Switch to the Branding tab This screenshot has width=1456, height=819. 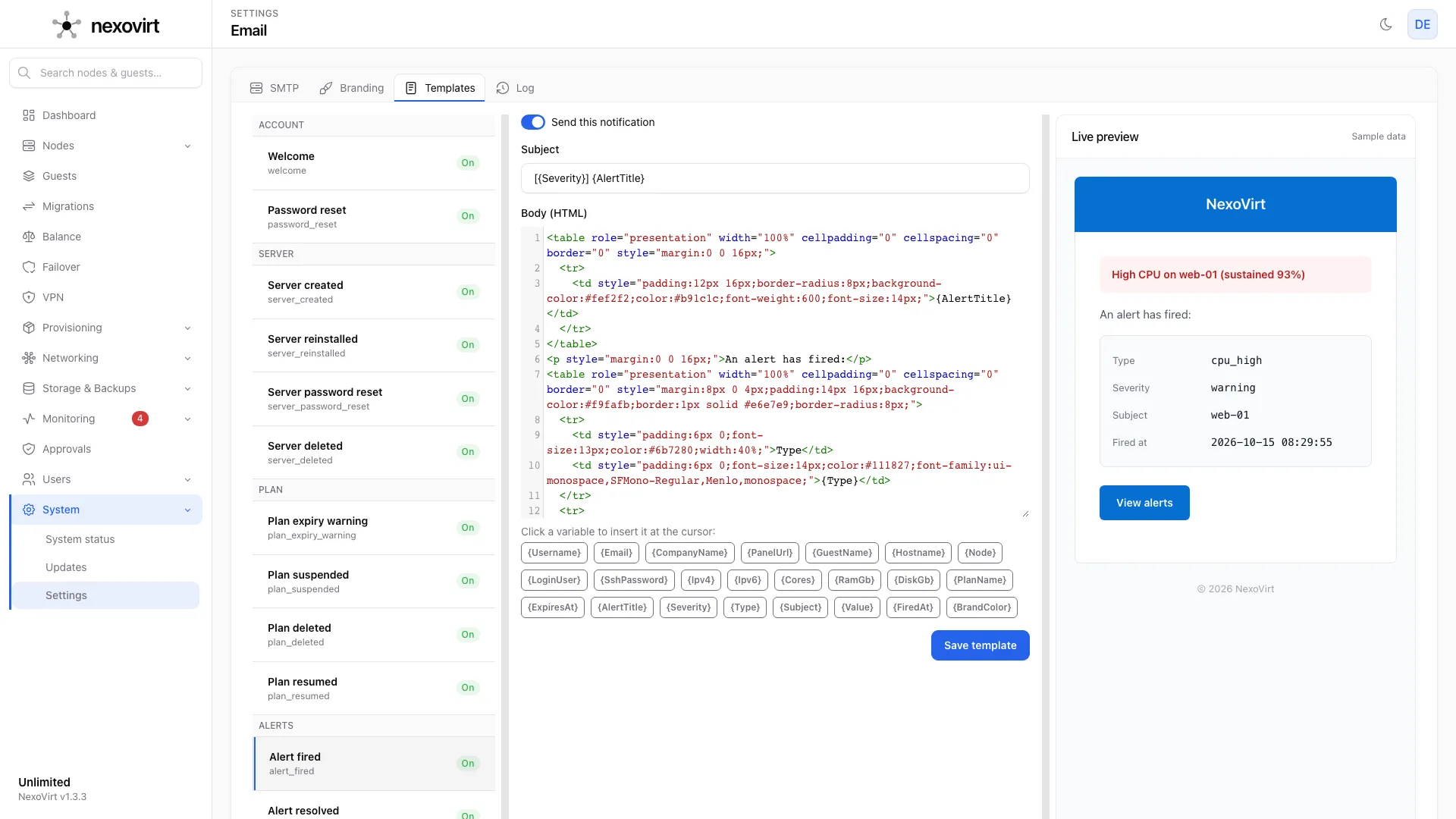352,88
